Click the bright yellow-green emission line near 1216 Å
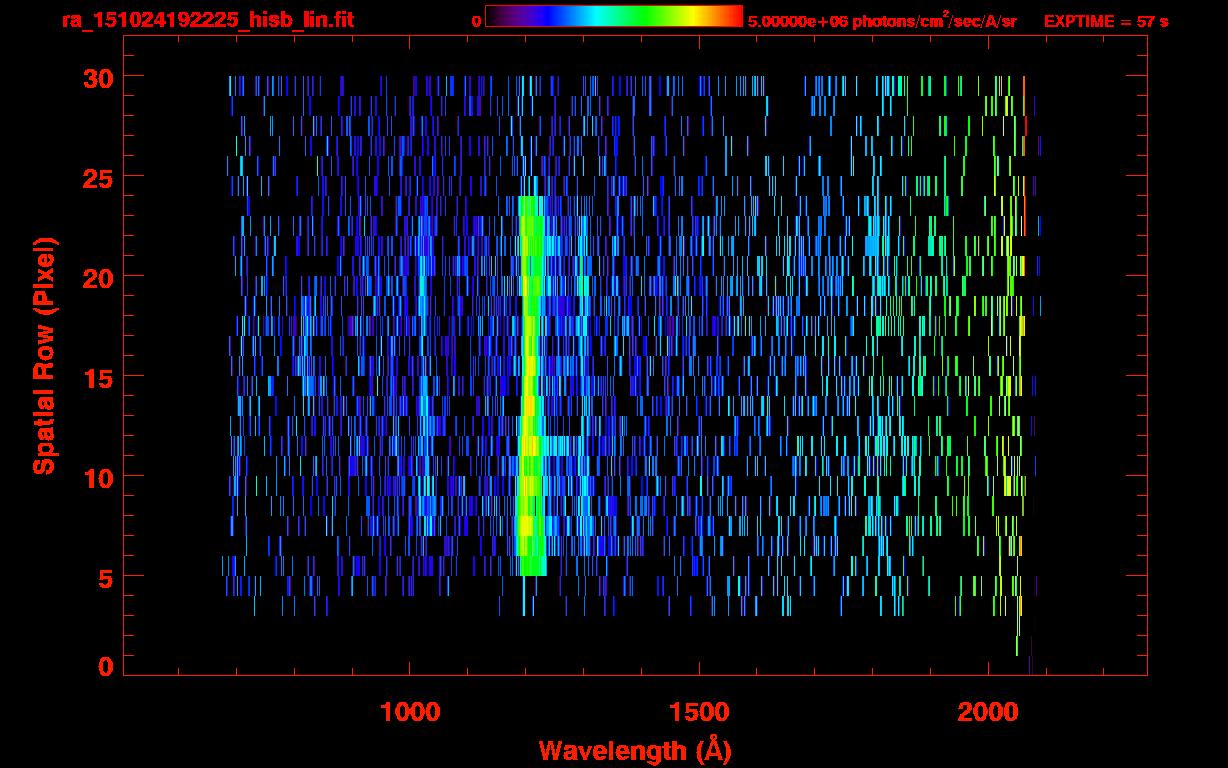The image size is (1228, 768). tap(532, 385)
